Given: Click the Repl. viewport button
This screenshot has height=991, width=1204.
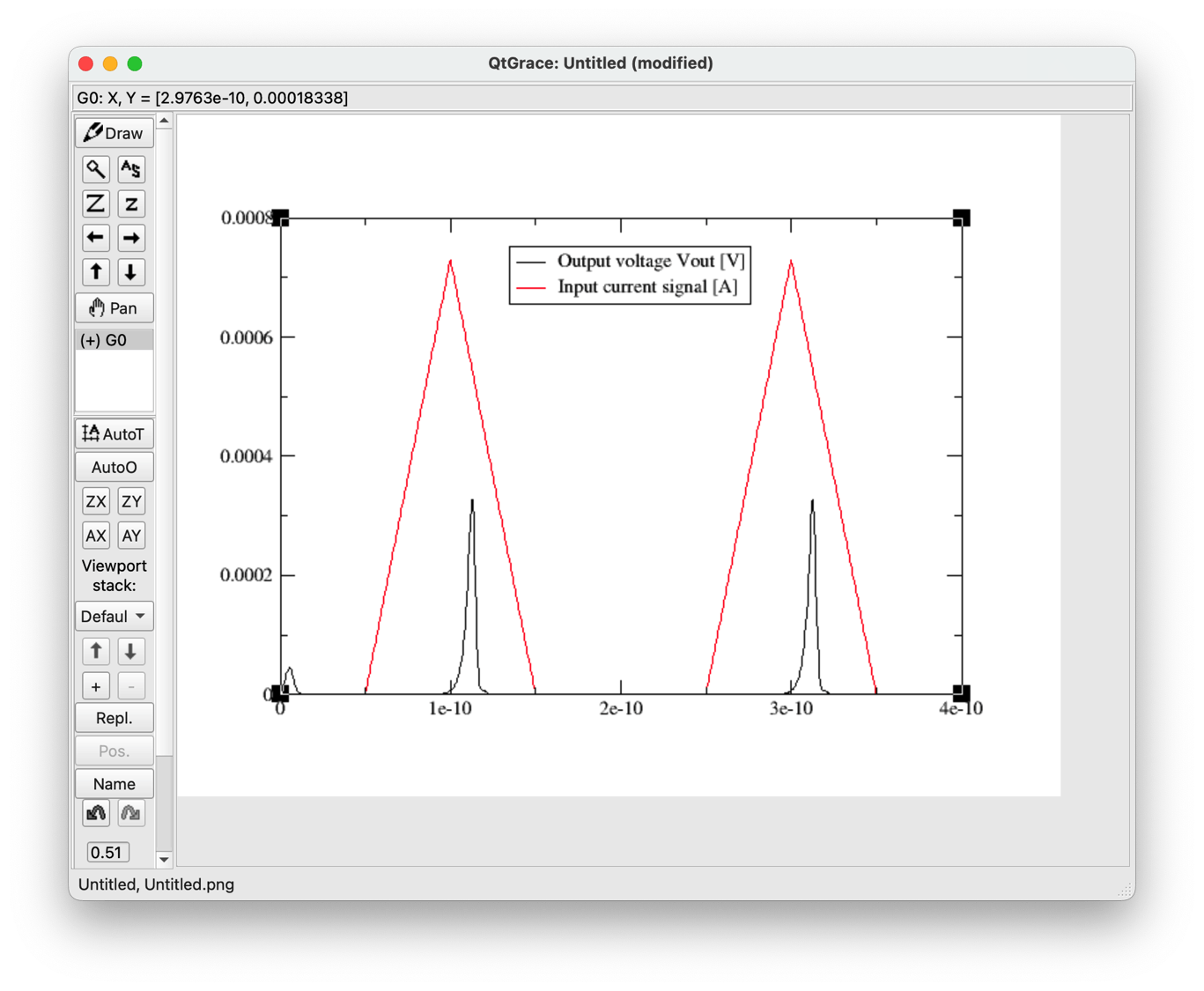Looking at the screenshot, I should (114, 718).
